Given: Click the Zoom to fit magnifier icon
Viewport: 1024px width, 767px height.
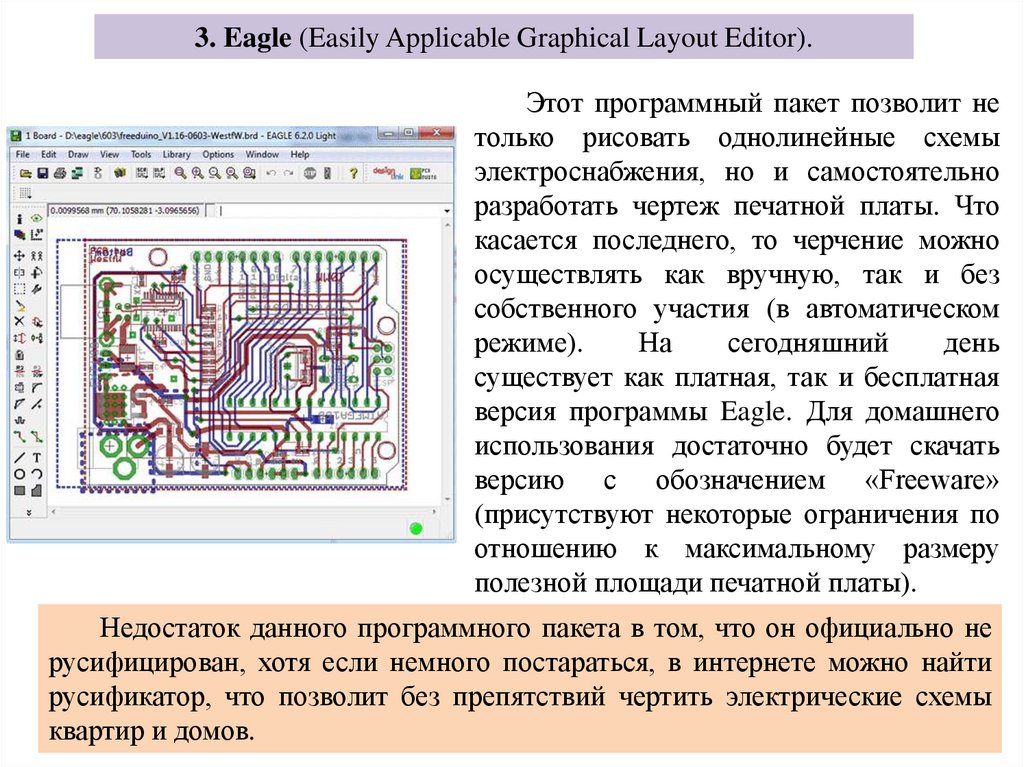Looking at the screenshot, I should point(180,173).
